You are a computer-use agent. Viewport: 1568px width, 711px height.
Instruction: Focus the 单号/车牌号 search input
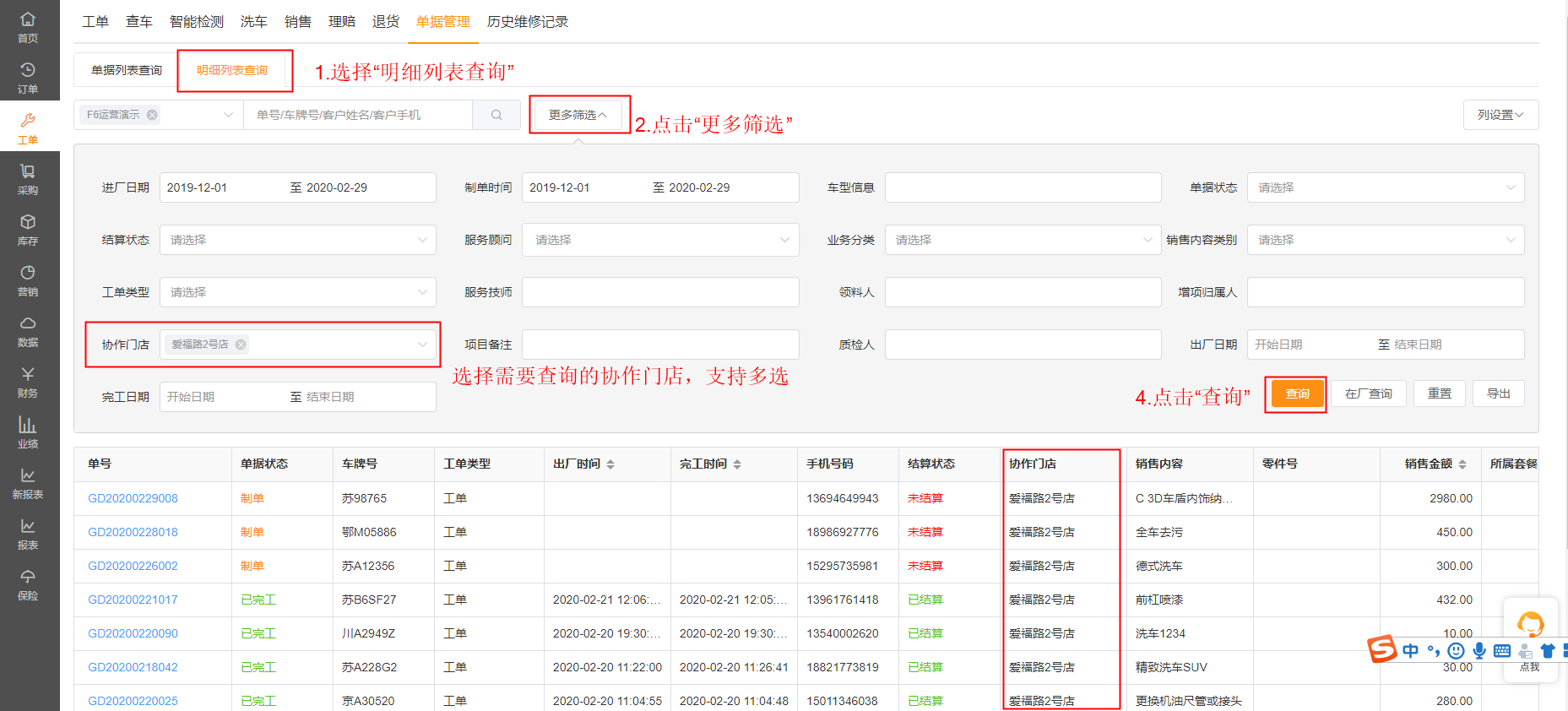(358, 115)
